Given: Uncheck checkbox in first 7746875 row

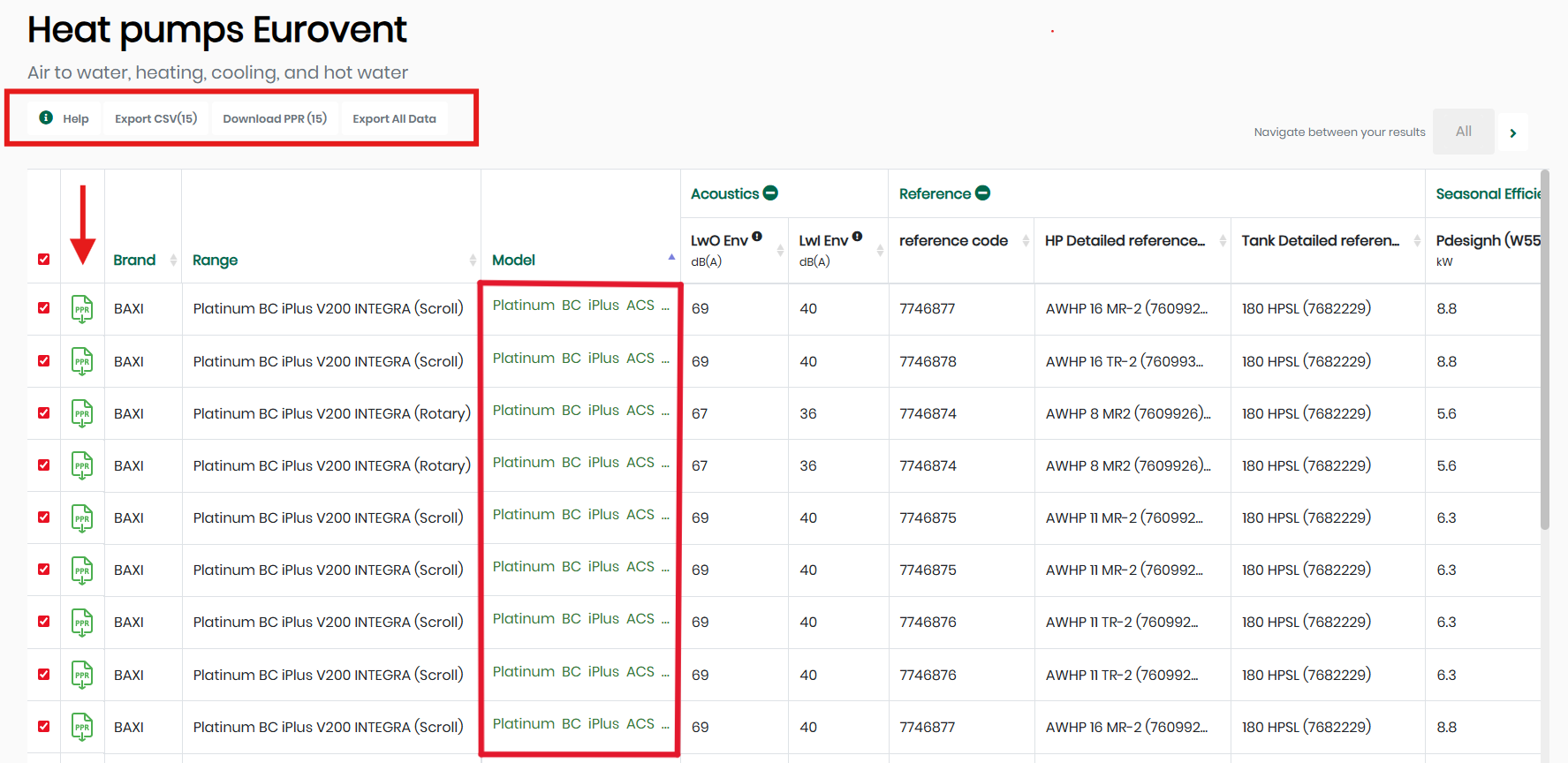Looking at the screenshot, I should pyautogui.click(x=43, y=517).
